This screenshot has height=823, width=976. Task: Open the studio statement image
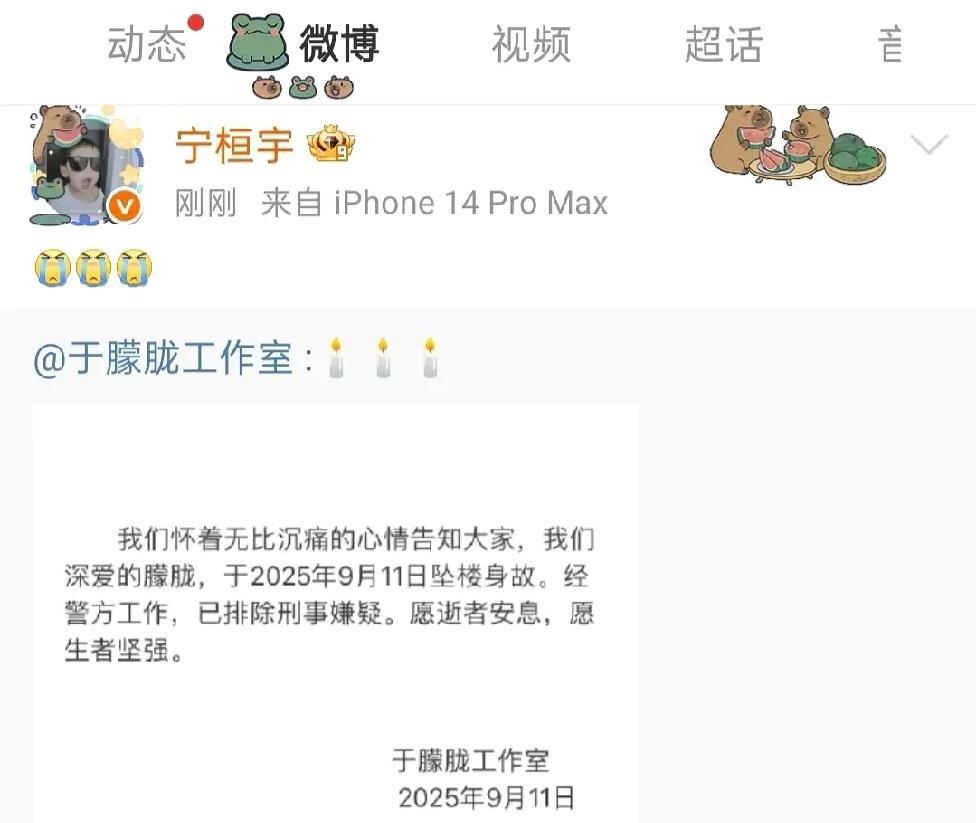tap(335, 613)
